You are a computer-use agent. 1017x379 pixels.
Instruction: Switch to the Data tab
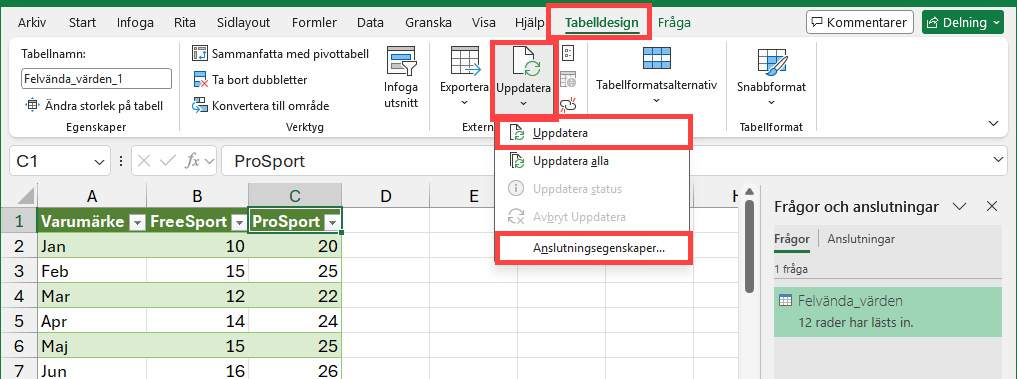tap(370, 23)
